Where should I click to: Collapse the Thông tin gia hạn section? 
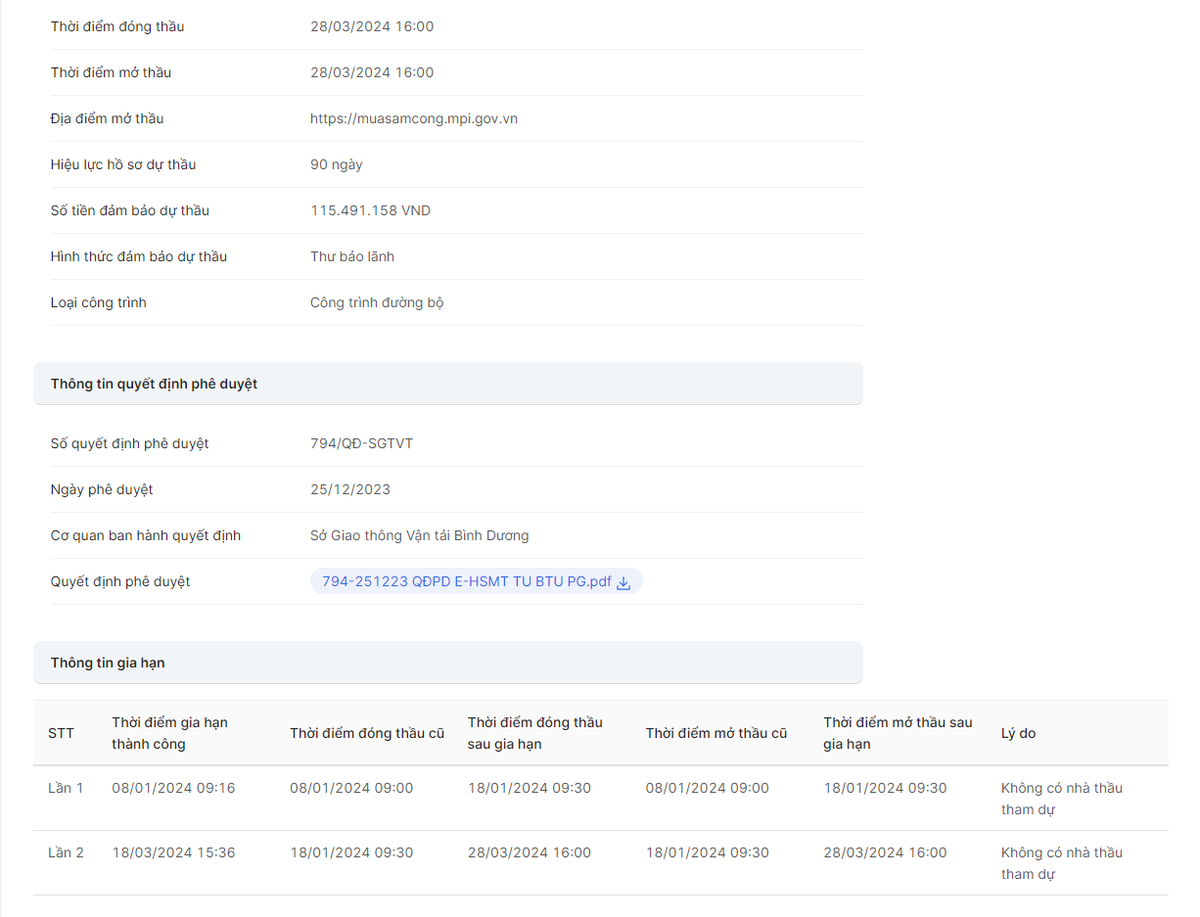pyautogui.click(x=448, y=663)
